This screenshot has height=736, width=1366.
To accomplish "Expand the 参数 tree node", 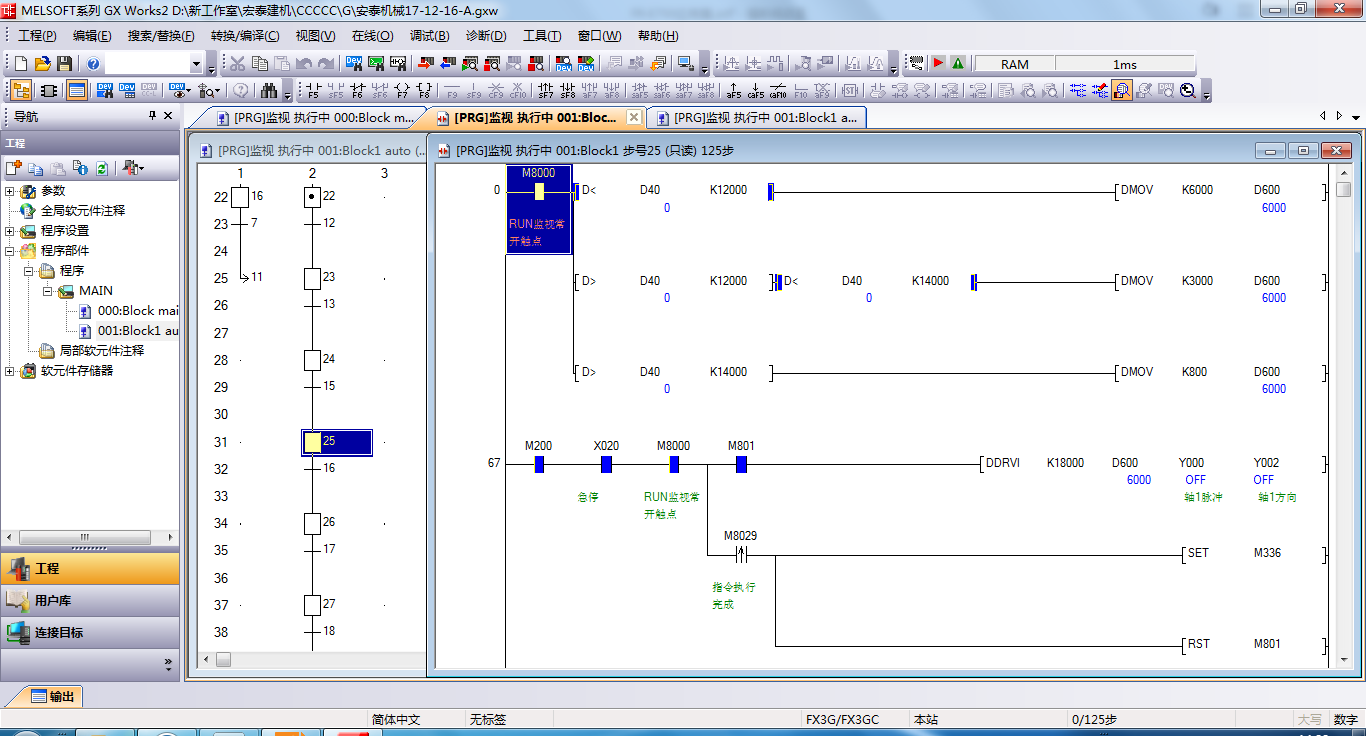I will click(x=10, y=191).
